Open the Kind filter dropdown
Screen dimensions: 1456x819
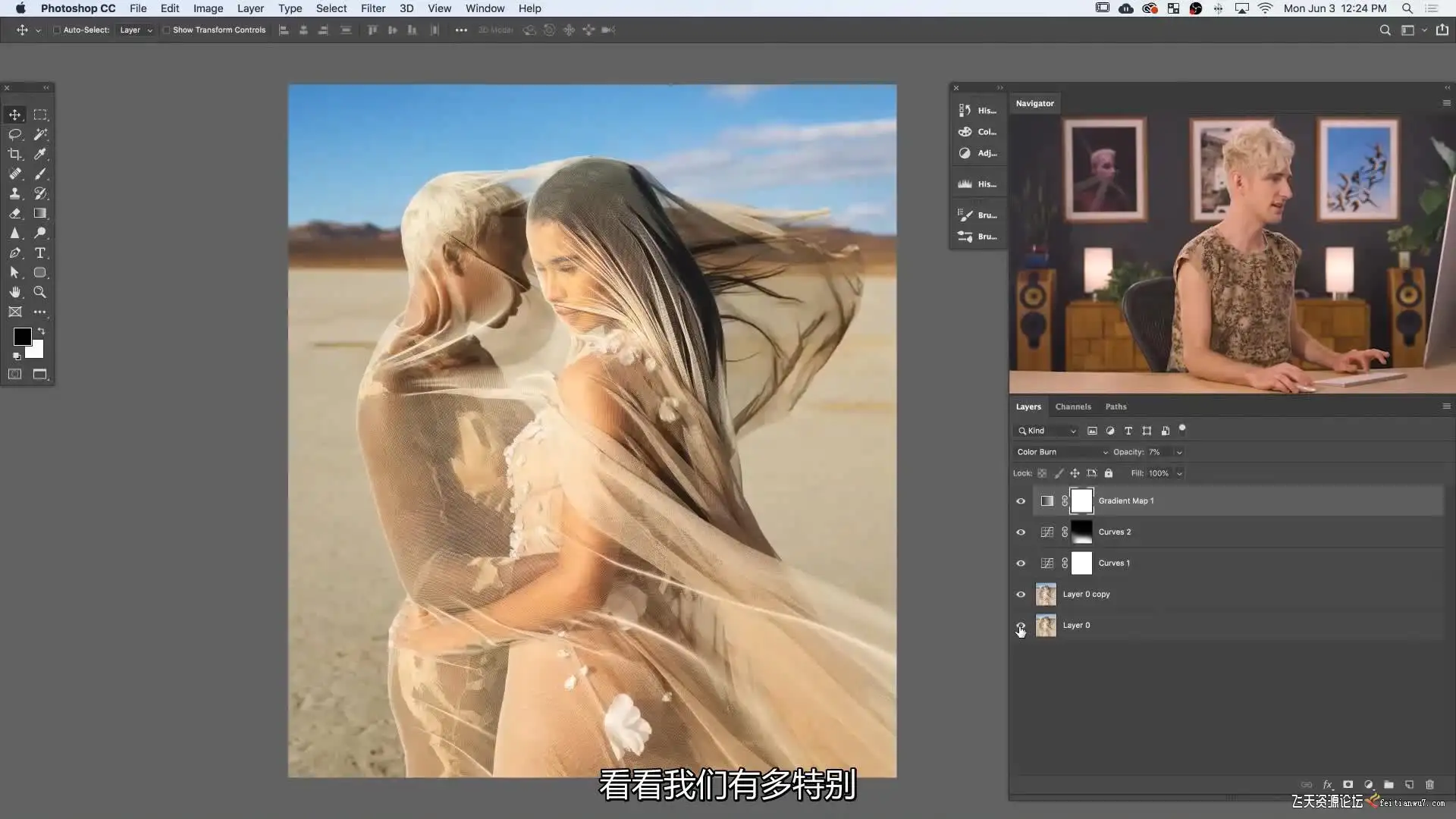pyautogui.click(x=1046, y=431)
